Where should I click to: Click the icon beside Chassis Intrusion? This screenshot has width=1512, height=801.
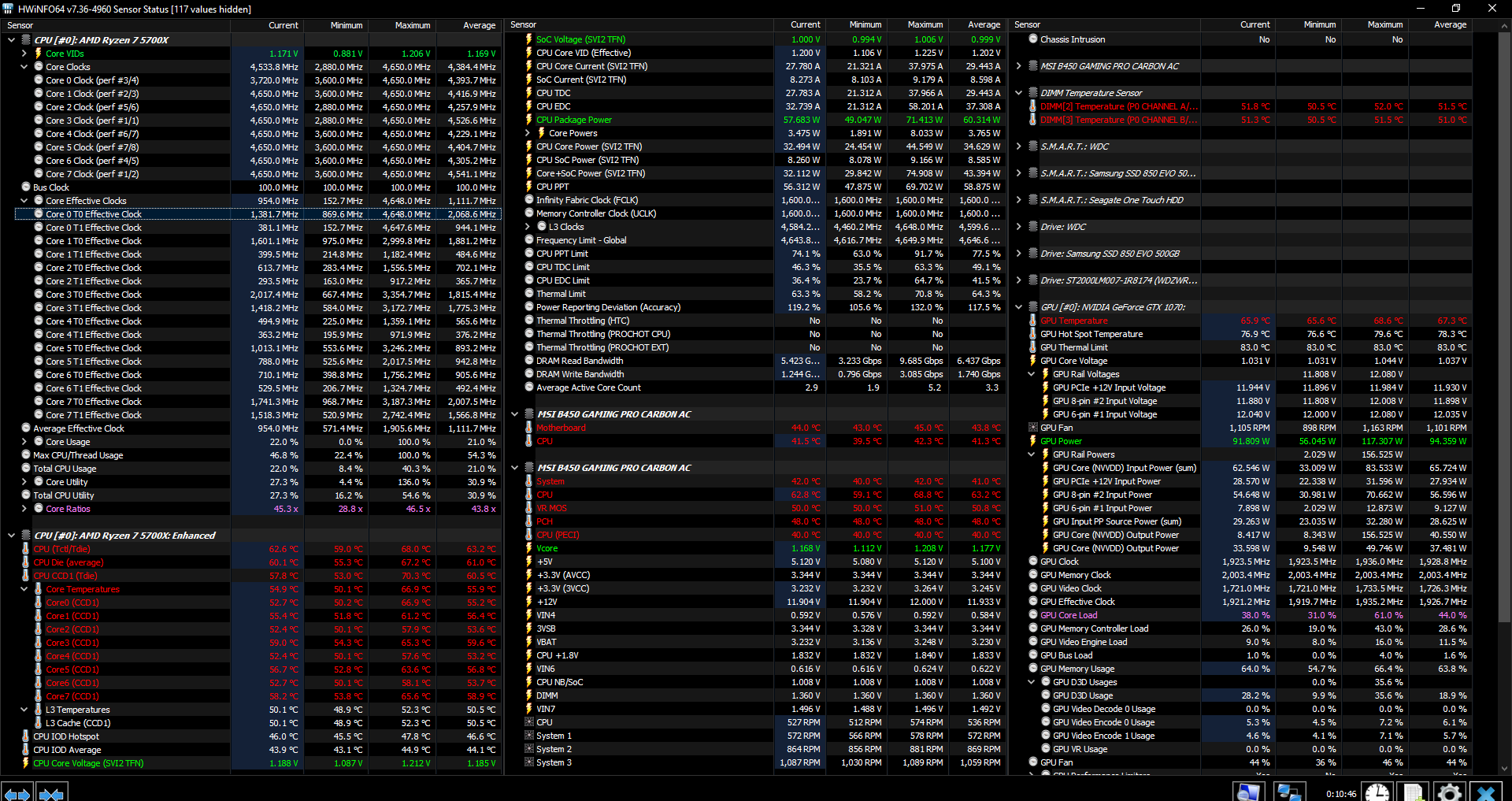[1033, 39]
